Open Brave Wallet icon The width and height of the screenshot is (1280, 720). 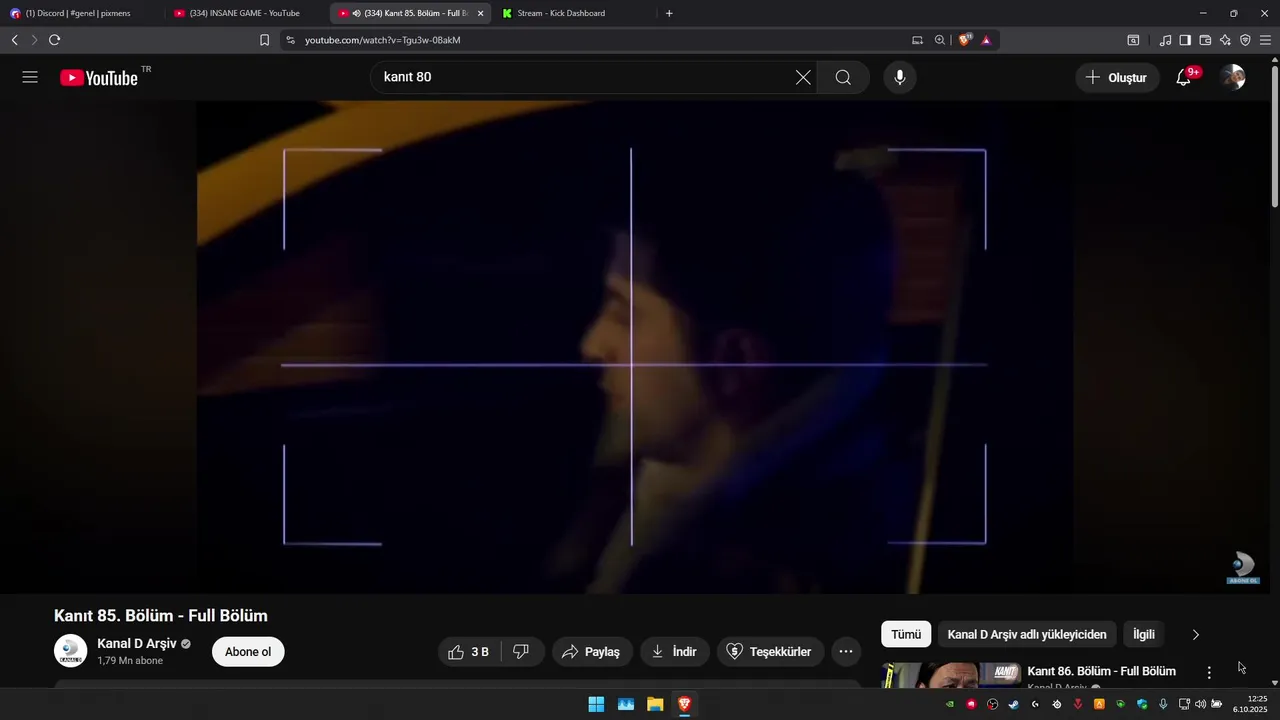[x=1205, y=40]
